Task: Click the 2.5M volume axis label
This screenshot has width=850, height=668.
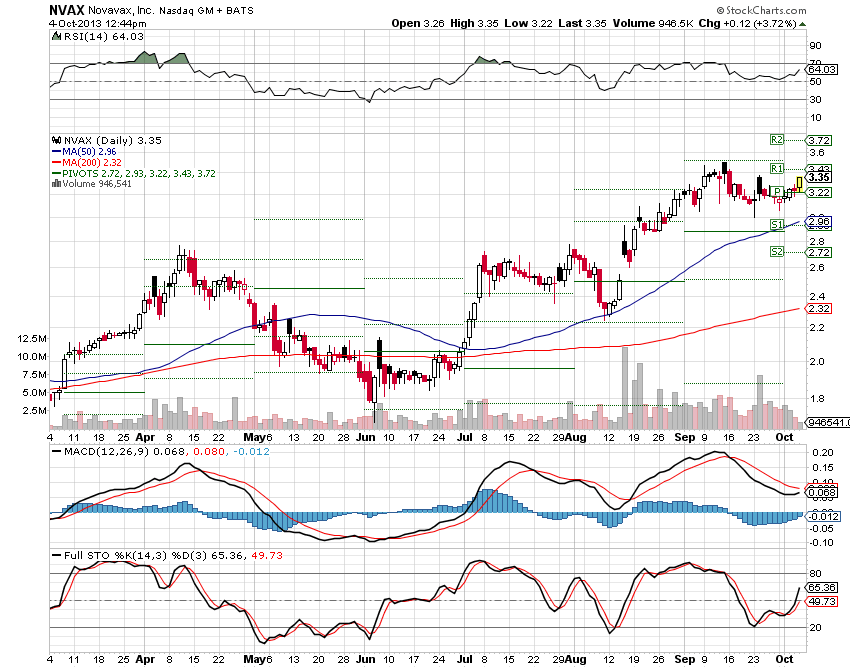Action: (x=35, y=410)
